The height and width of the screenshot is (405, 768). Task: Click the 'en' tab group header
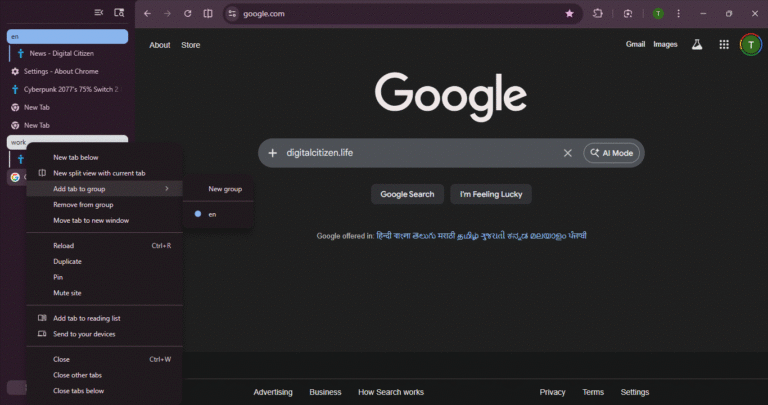click(68, 36)
